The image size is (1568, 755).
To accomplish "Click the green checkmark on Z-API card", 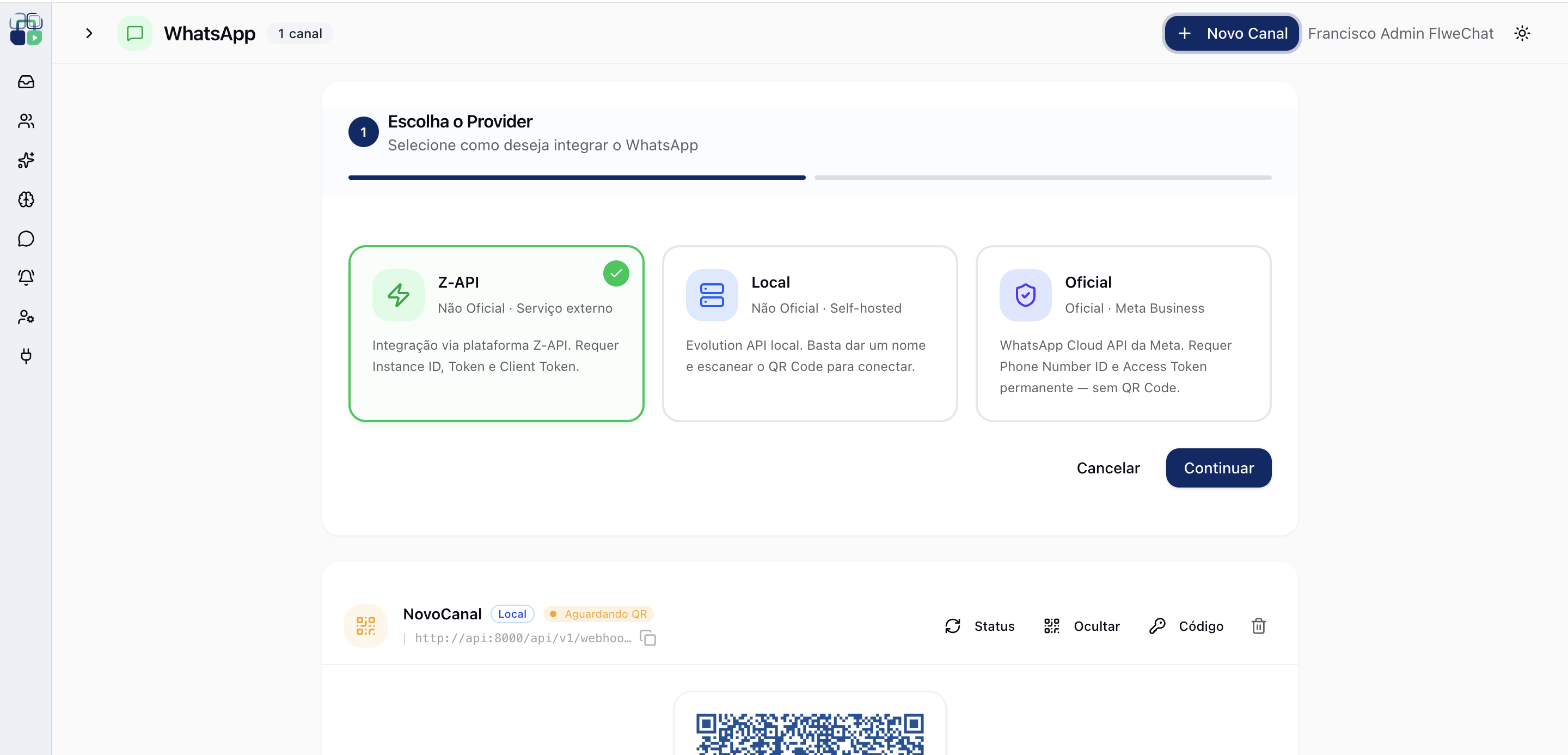I will coord(616,273).
